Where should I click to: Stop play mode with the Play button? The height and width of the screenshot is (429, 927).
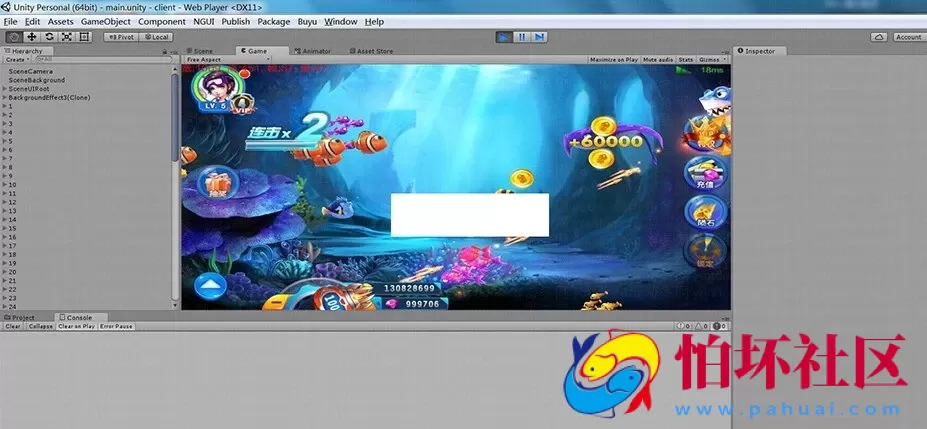504,37
